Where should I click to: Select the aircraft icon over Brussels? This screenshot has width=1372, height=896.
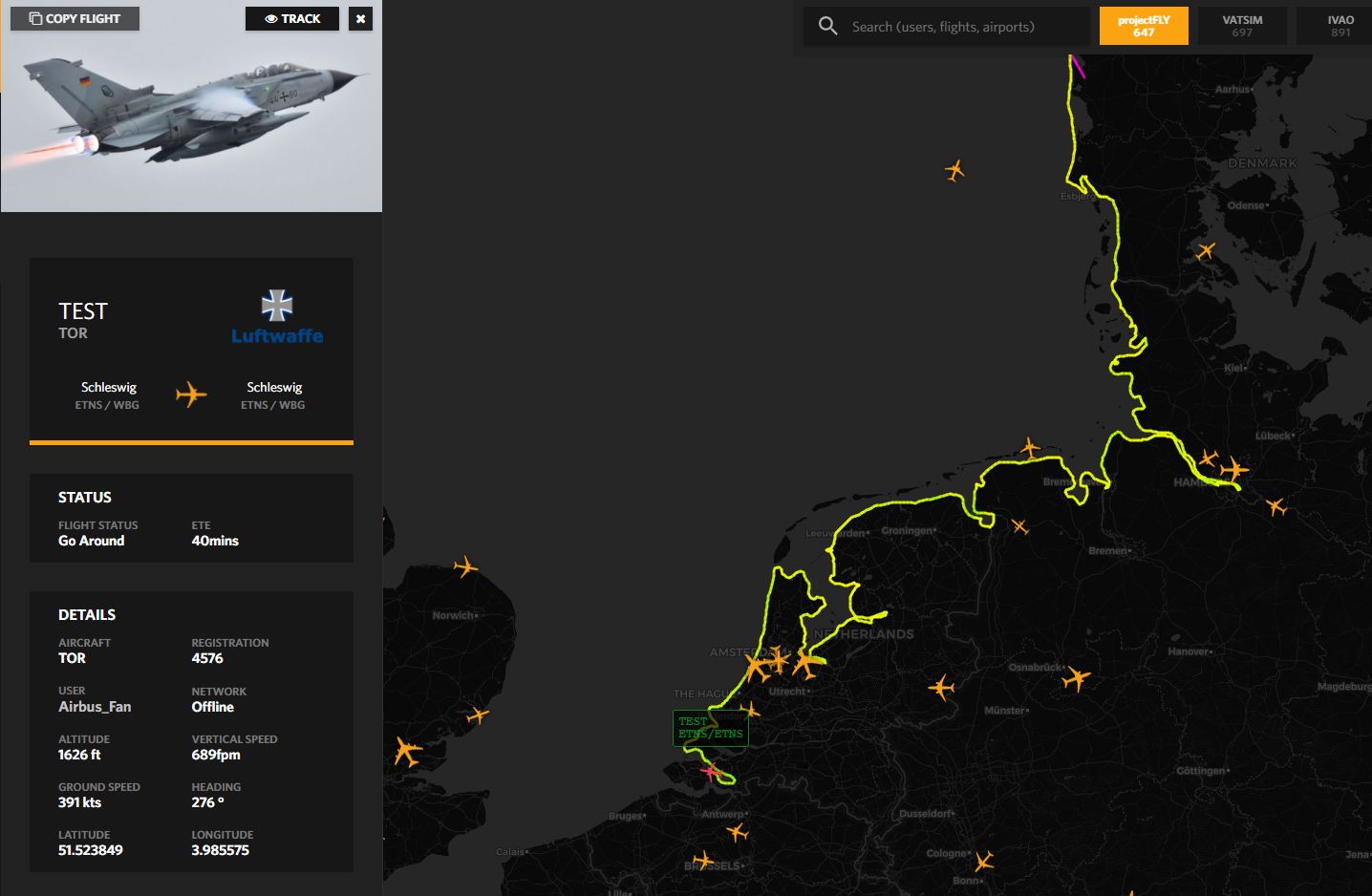coord(703,861)
